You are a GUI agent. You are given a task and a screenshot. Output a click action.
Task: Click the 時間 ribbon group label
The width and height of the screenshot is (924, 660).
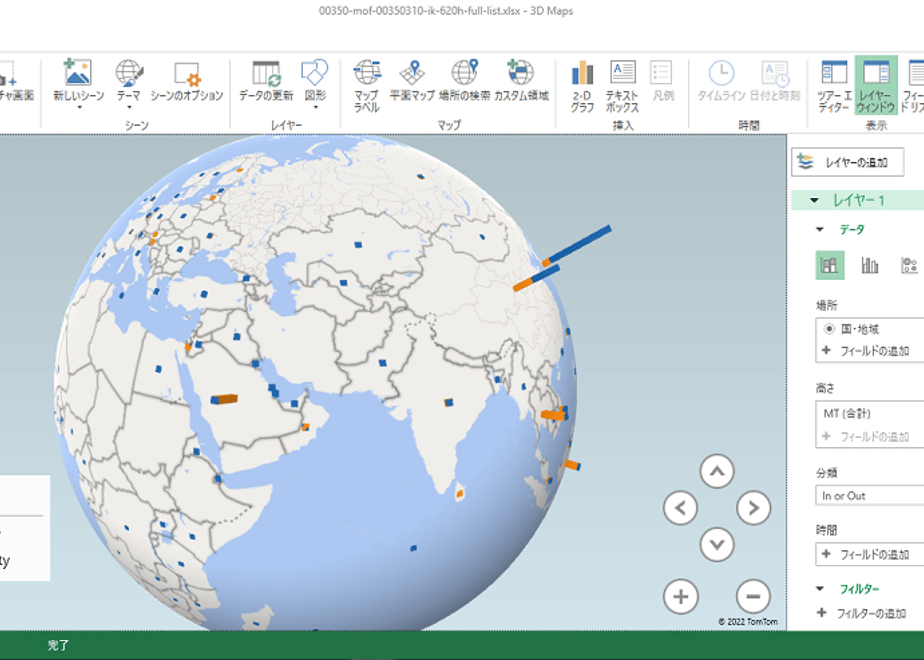749,125
